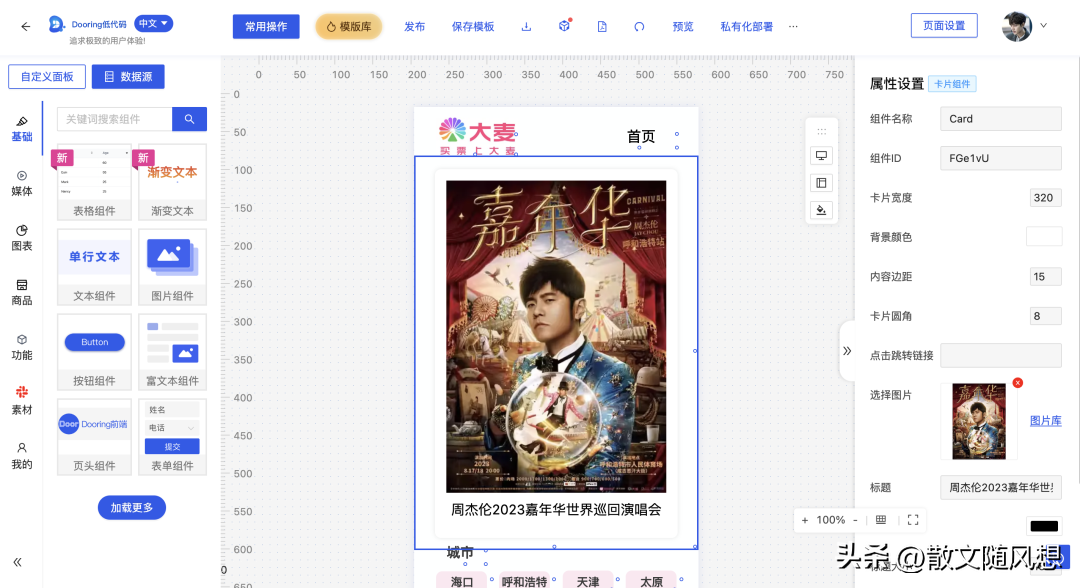Click the concert poster on the canvas
This screenshot has height=588, width=1080.
click(556, 336)
